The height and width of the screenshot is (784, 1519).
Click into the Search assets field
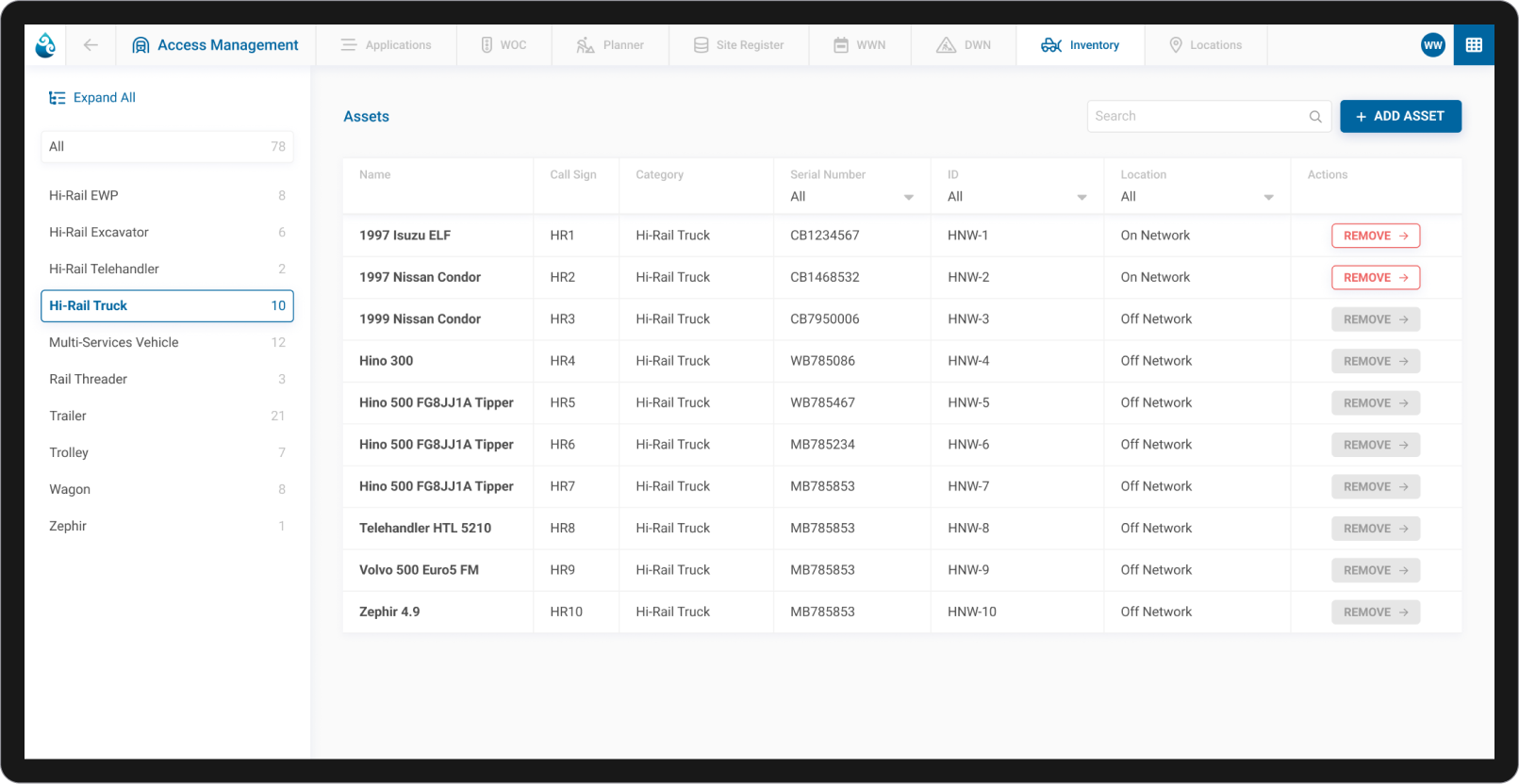1196,117
